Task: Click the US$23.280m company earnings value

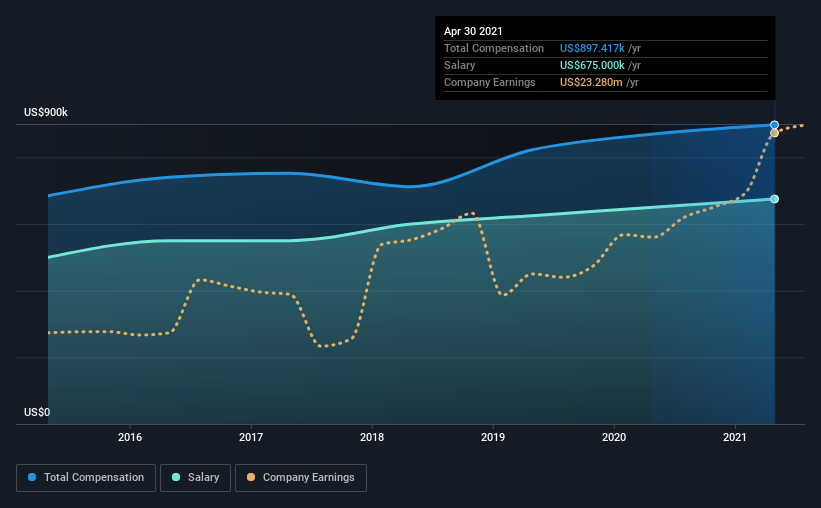Action: [x=591, y=82]
